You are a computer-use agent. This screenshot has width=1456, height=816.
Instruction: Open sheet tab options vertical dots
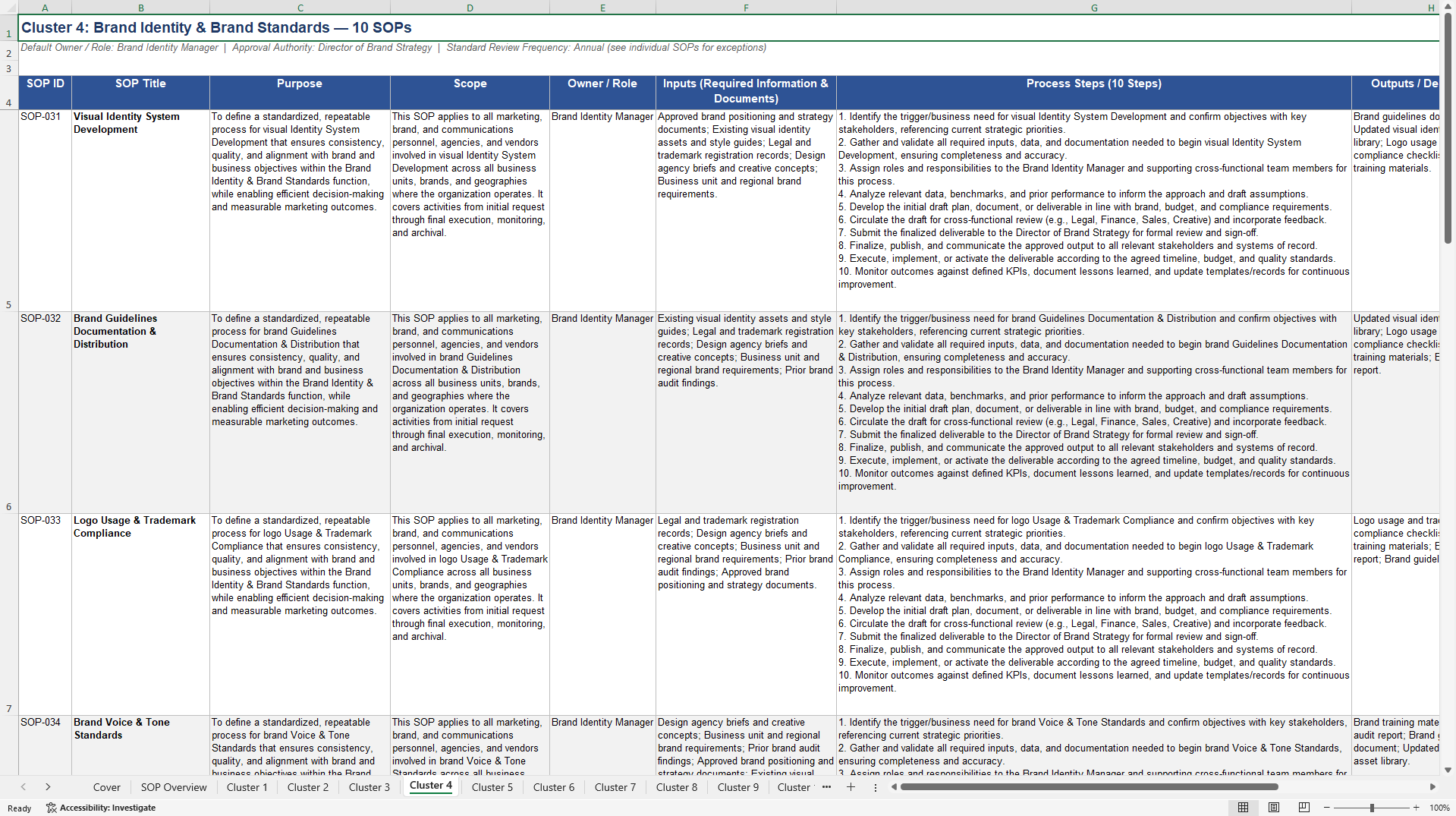click(875, 787)
